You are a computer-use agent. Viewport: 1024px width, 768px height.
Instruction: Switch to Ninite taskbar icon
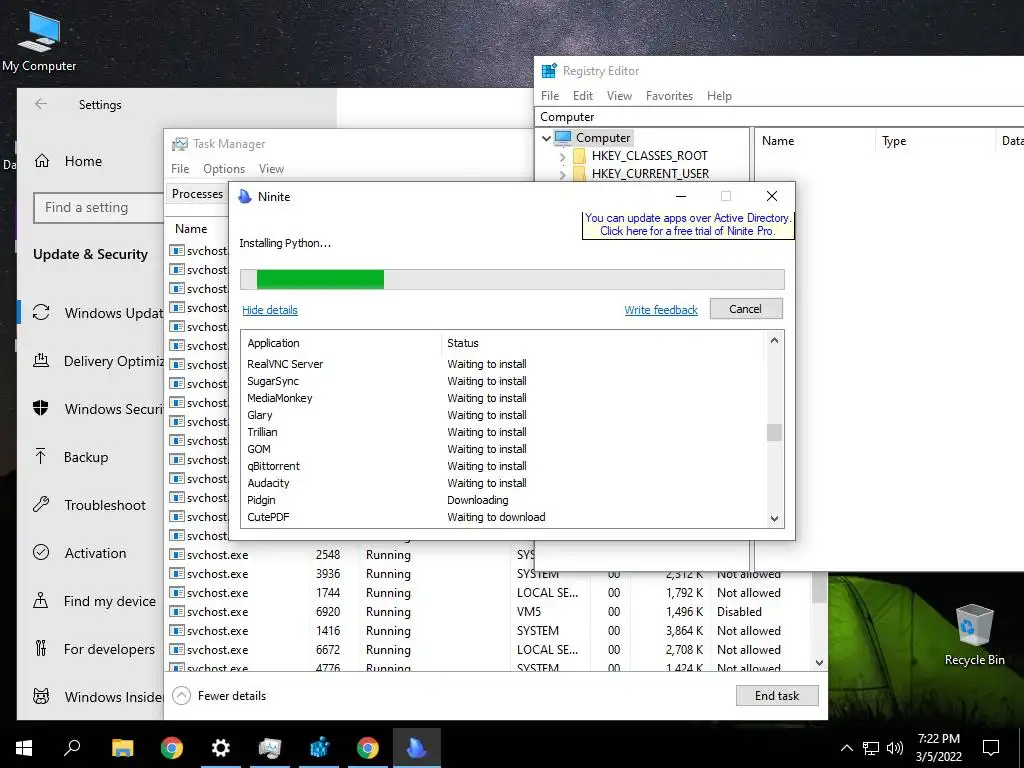click(x=417, y=748)
